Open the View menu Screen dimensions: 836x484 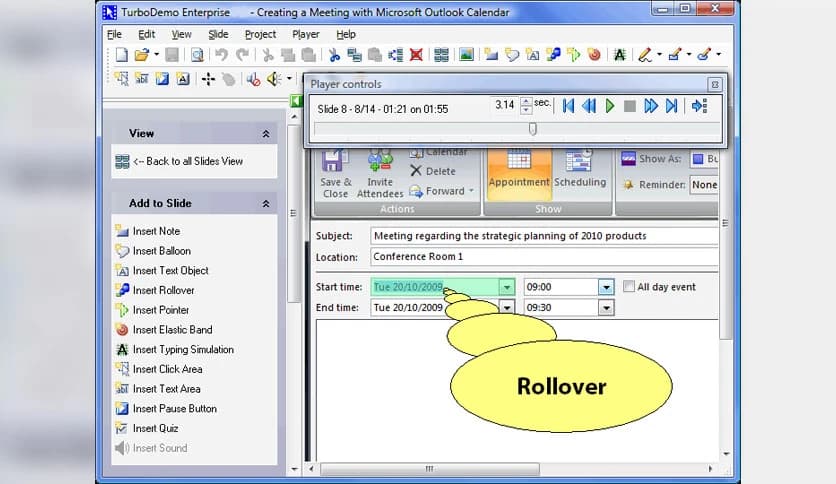[181, 34]
